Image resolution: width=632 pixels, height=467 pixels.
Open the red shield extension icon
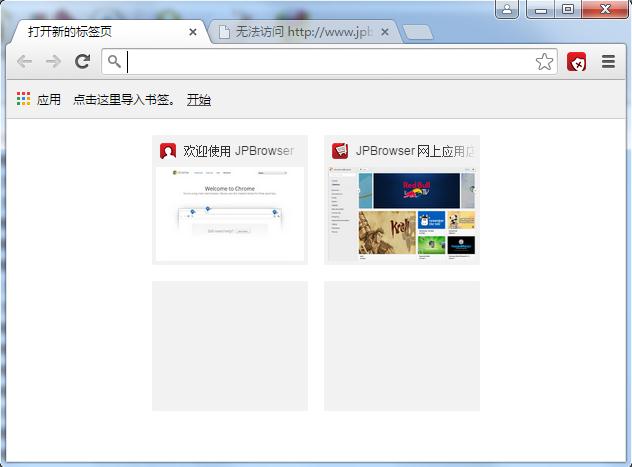point(576,62)
